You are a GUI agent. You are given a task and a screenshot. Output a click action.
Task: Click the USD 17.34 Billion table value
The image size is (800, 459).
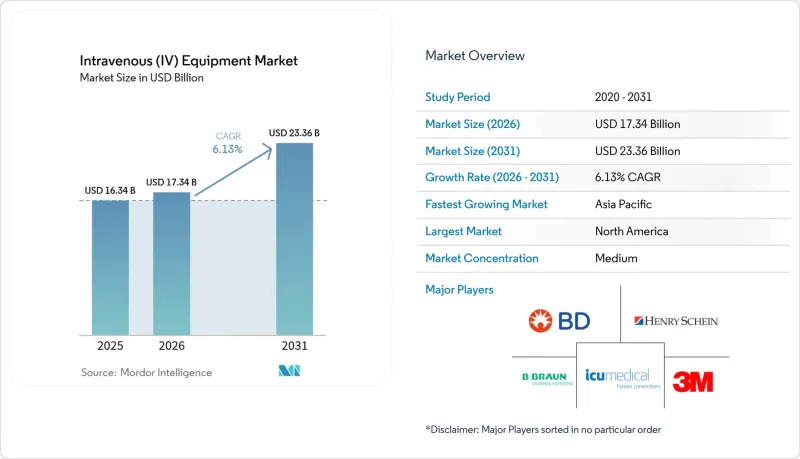[637, 124]
